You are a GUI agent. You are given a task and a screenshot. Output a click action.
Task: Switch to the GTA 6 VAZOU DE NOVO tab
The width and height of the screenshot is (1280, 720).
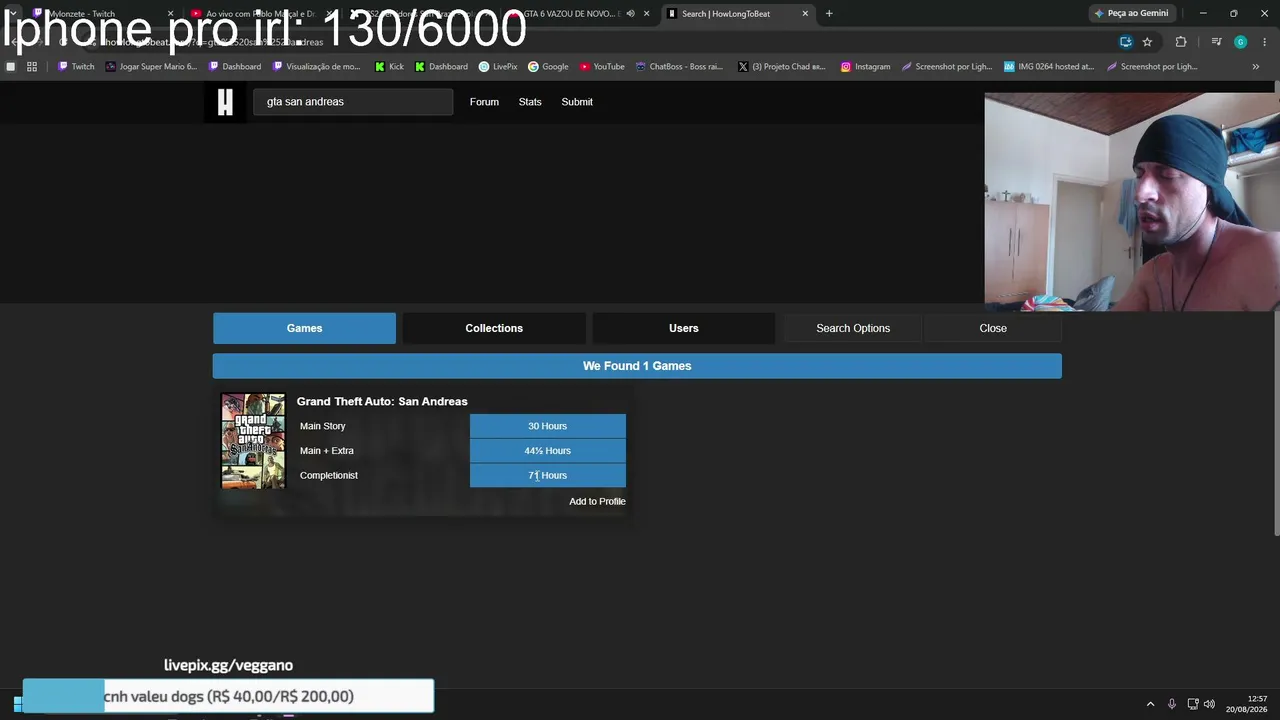pos(580,14)
